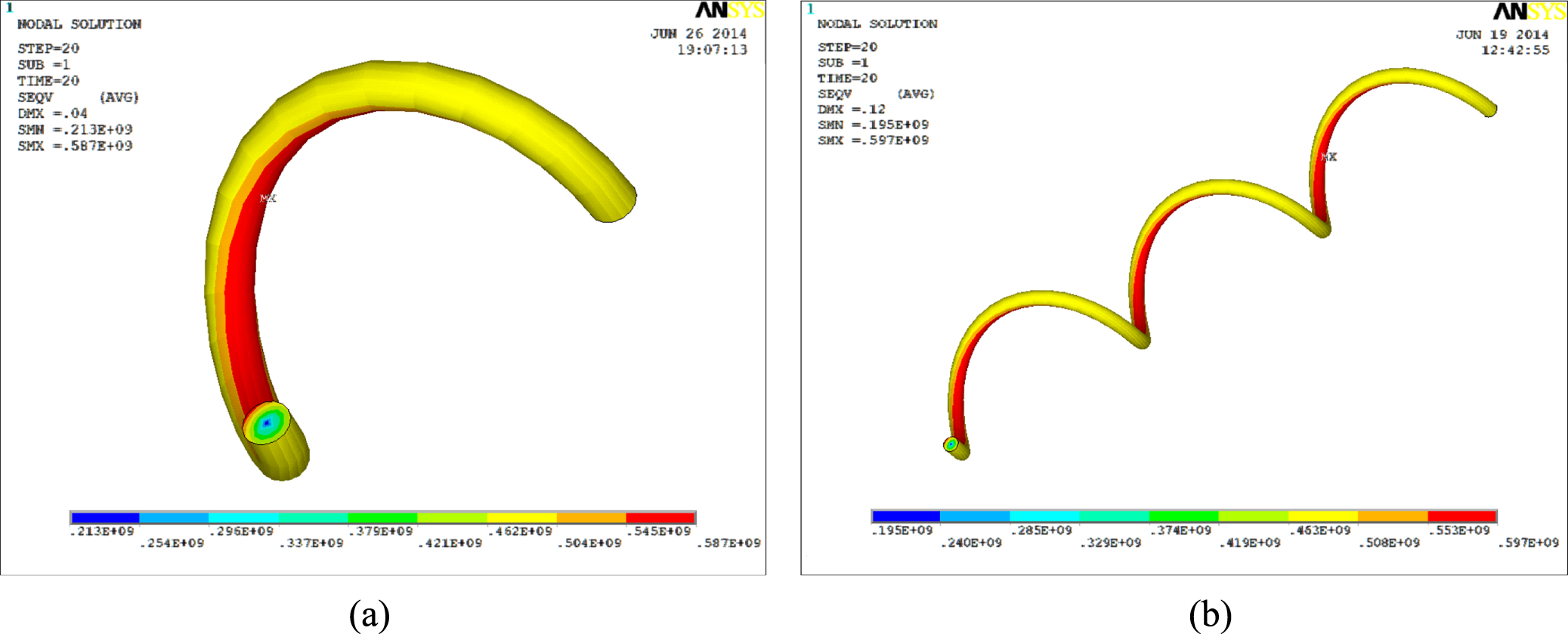The width and height of the screenshot is (1568, 634).
Task: Select the "JUN 19 2014" date stamp
Action: pyautogui.click(x=1502, y=35)
